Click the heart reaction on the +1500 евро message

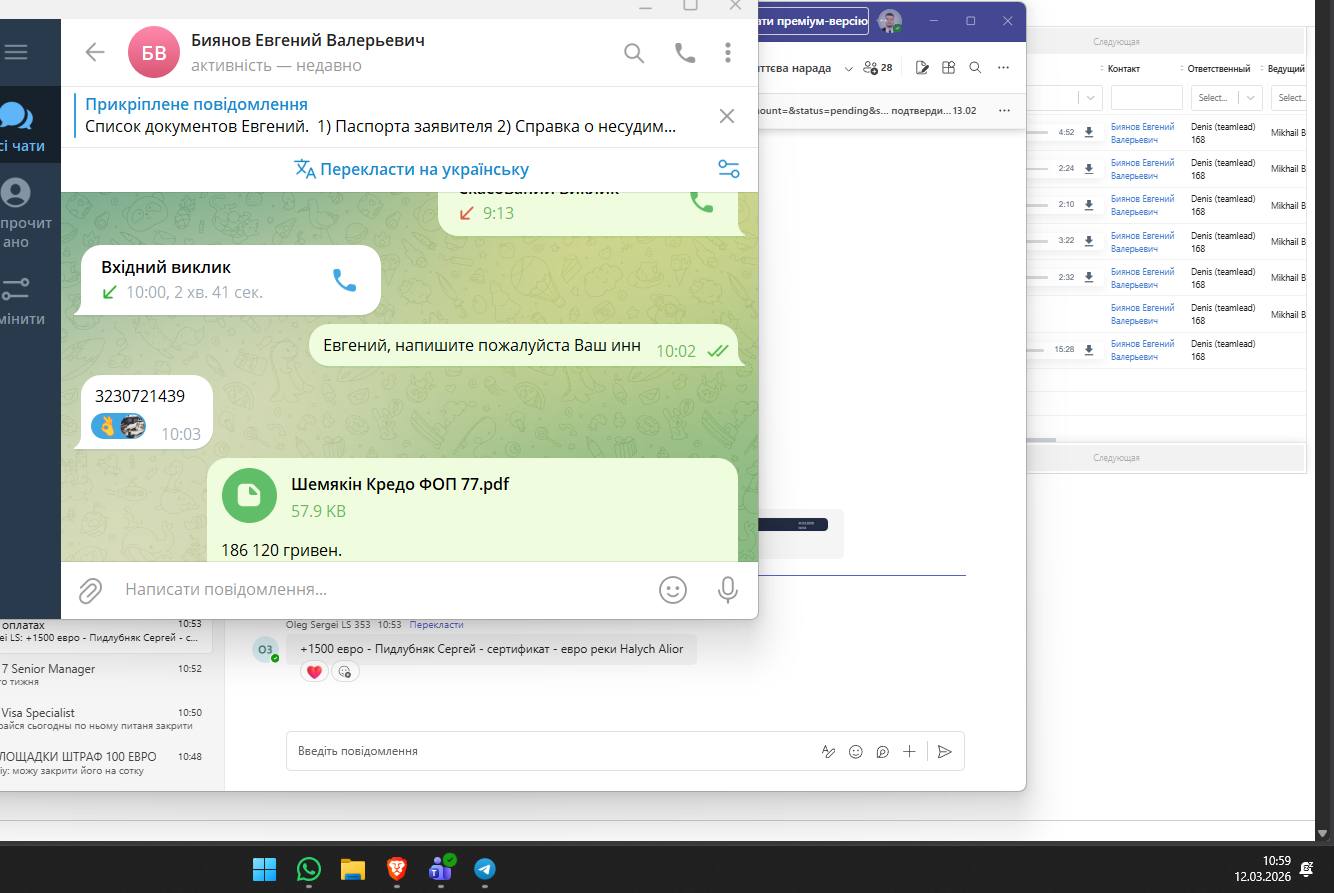315,672
